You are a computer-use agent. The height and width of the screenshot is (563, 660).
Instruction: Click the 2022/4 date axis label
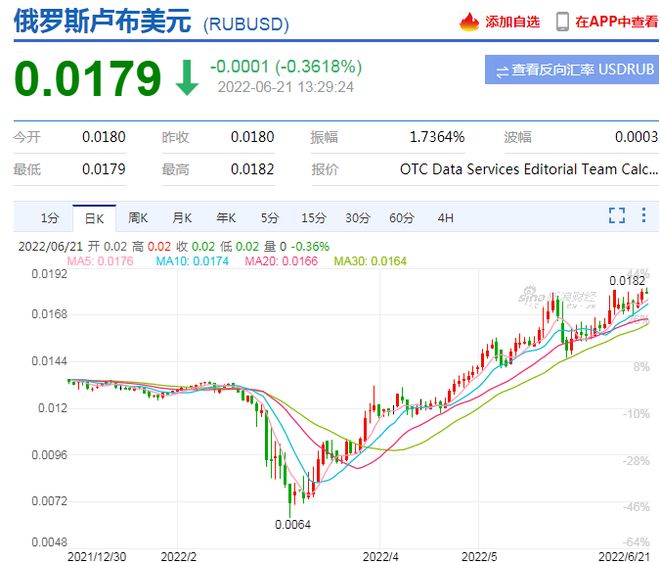point(381,557)
